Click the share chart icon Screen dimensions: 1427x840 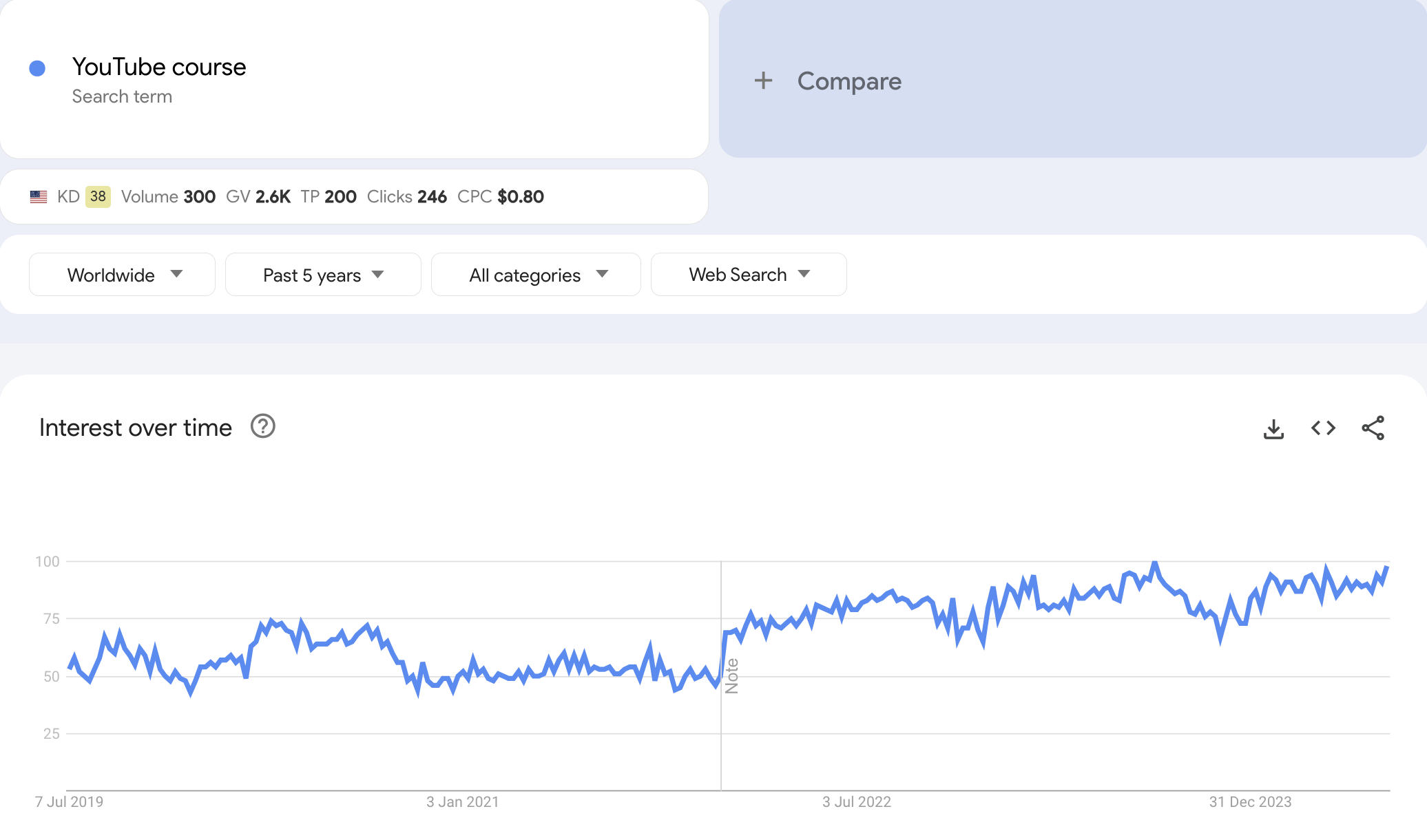[x=1373, y=428]
